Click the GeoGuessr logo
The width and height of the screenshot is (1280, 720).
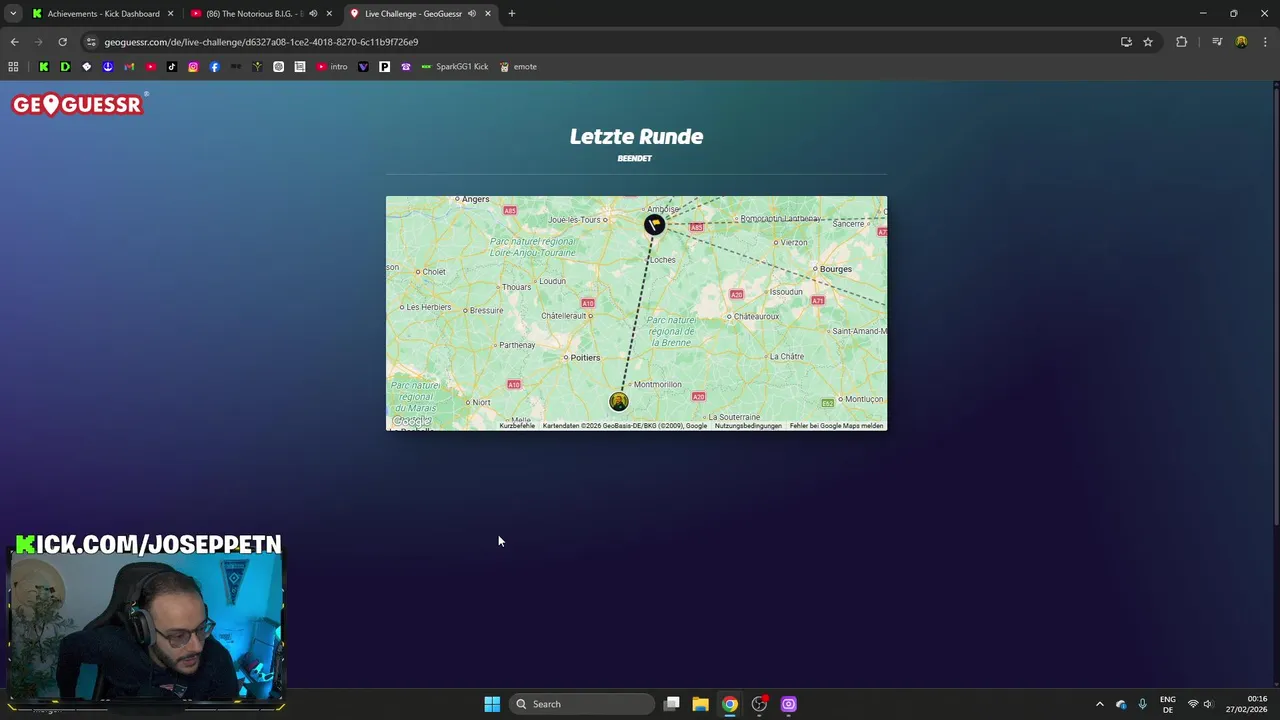(x=79, y=104)
